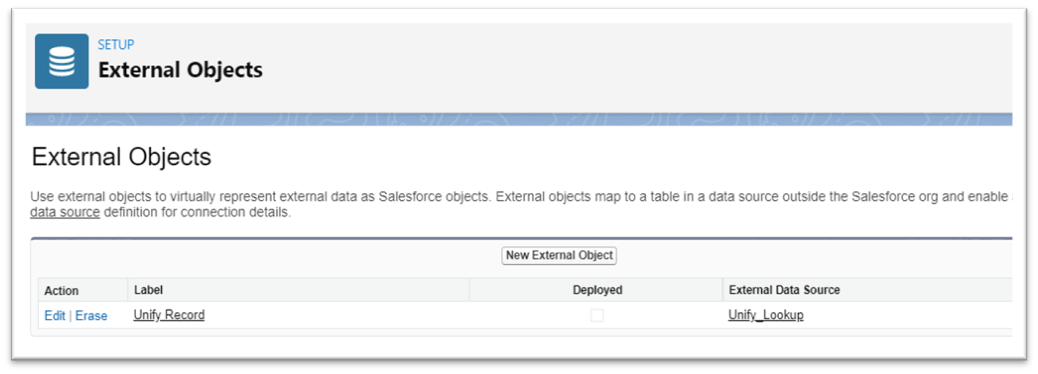The width and height of the screenshot is (1038, 374).
Task: Edit the Unify Record external object
Action: tap(55, 316)
